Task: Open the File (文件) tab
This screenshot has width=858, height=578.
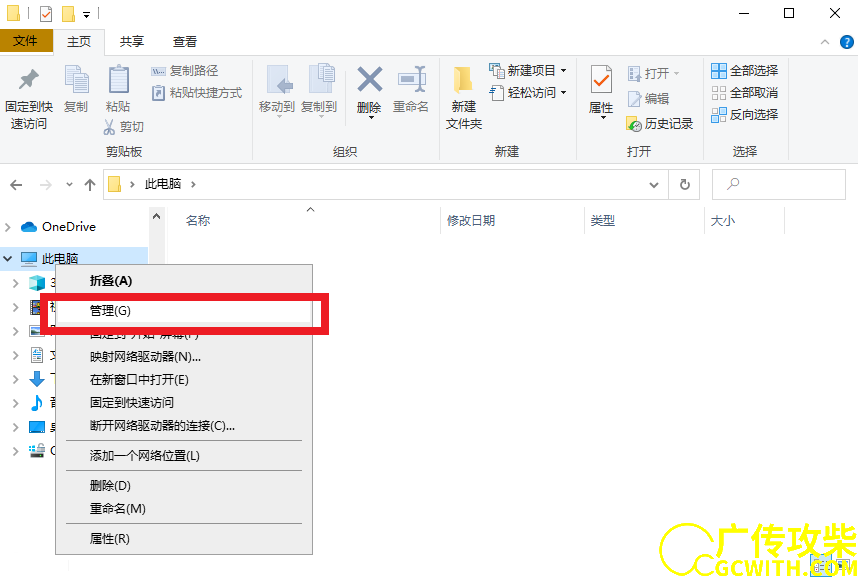Action: click(26, 41)
